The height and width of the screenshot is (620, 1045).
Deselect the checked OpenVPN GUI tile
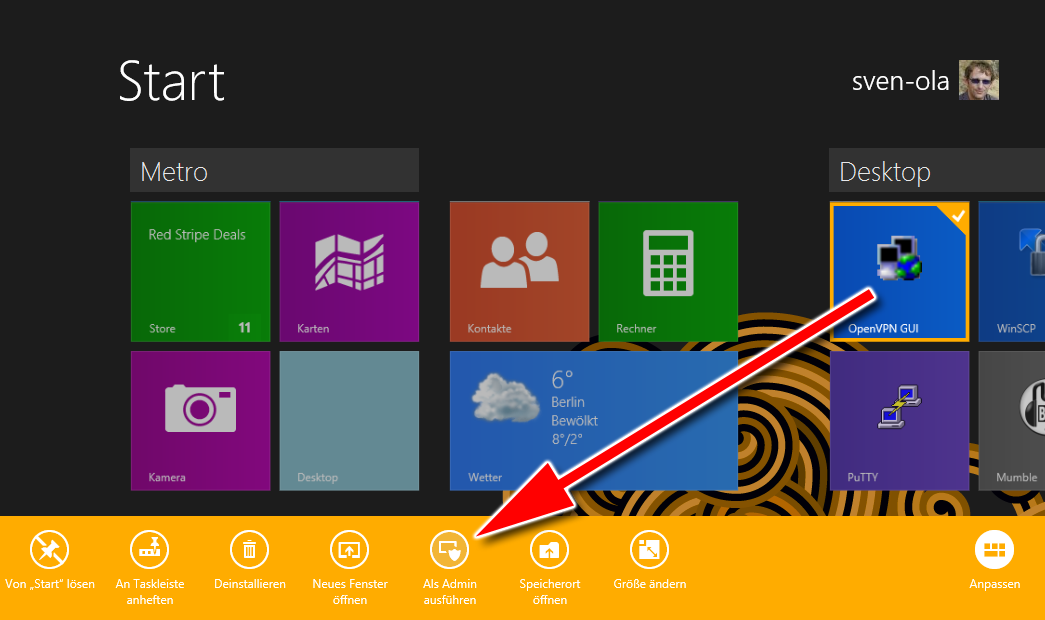[898, 271]
